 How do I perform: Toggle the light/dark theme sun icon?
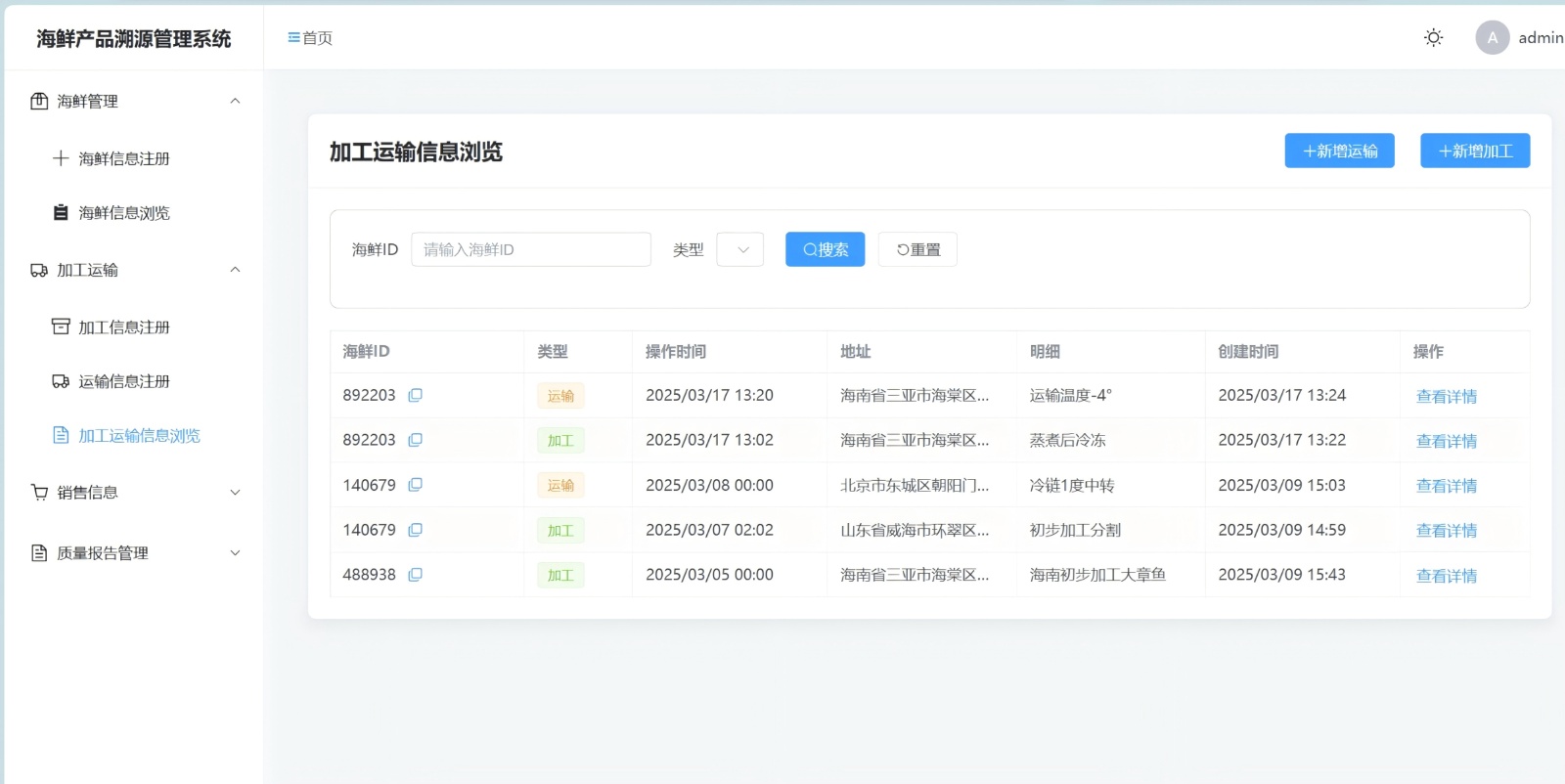[x=1433, y=38]
